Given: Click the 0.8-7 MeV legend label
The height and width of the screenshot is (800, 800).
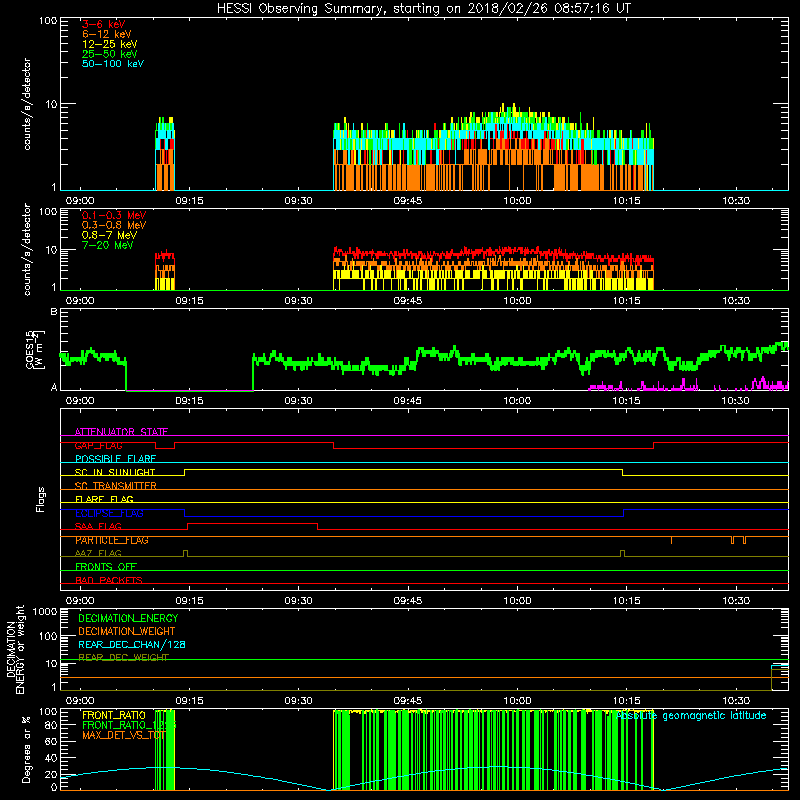Looking at the screenshot, I should (109, 235).
